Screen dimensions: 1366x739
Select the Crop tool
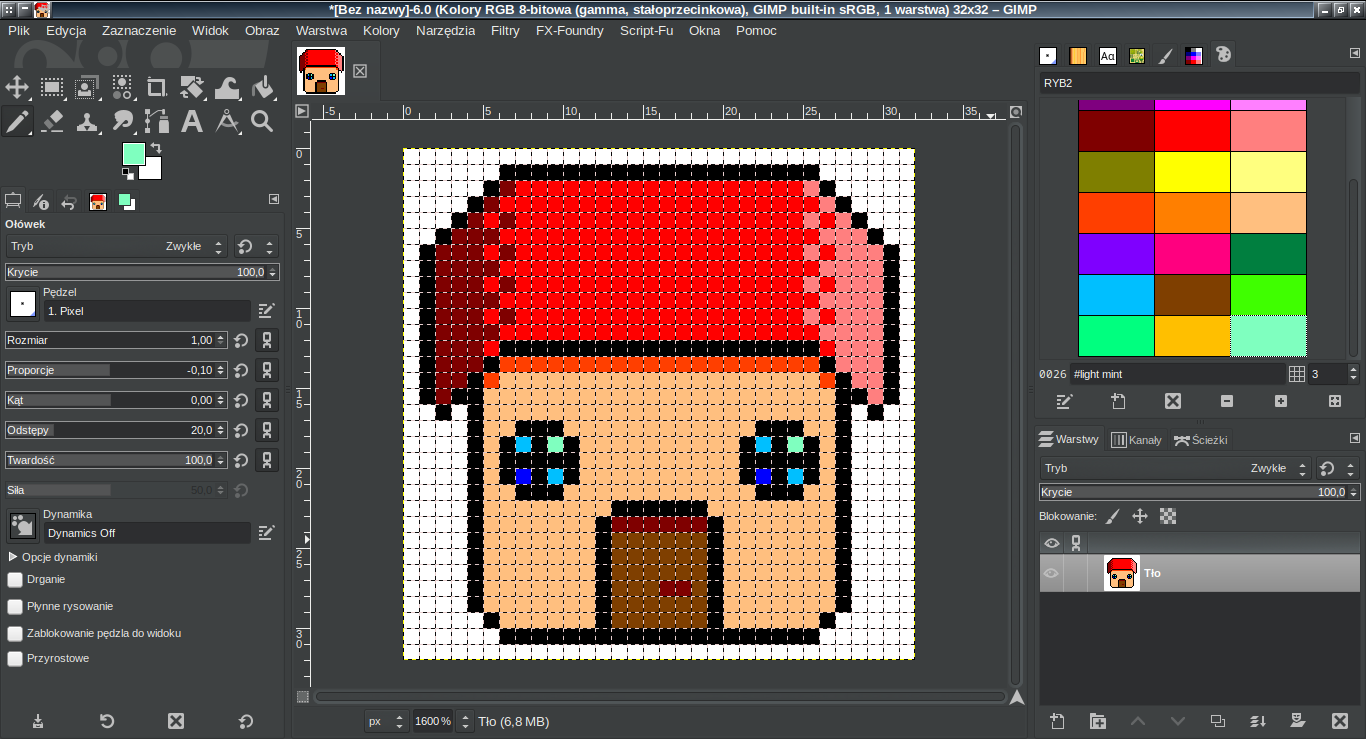[x=157, y=87]
